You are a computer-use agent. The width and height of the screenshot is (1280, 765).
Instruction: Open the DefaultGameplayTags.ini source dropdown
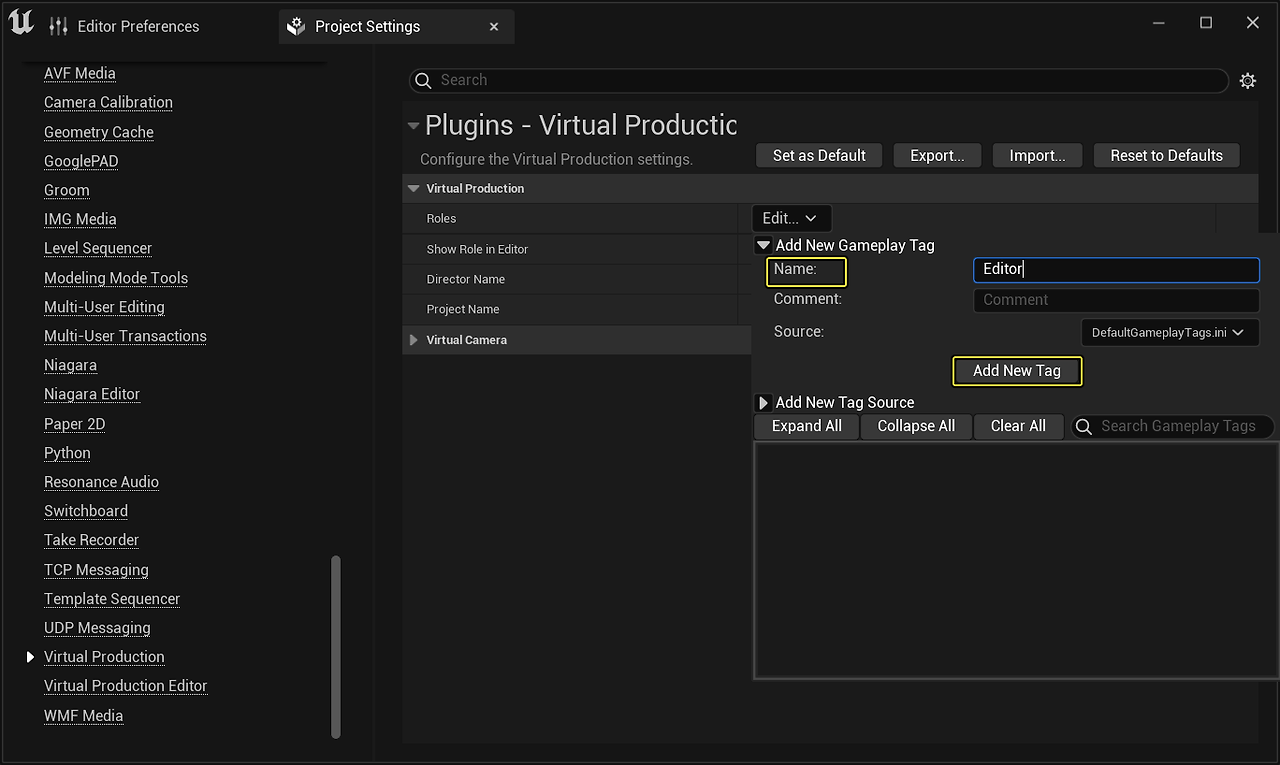pos(1170,332)
